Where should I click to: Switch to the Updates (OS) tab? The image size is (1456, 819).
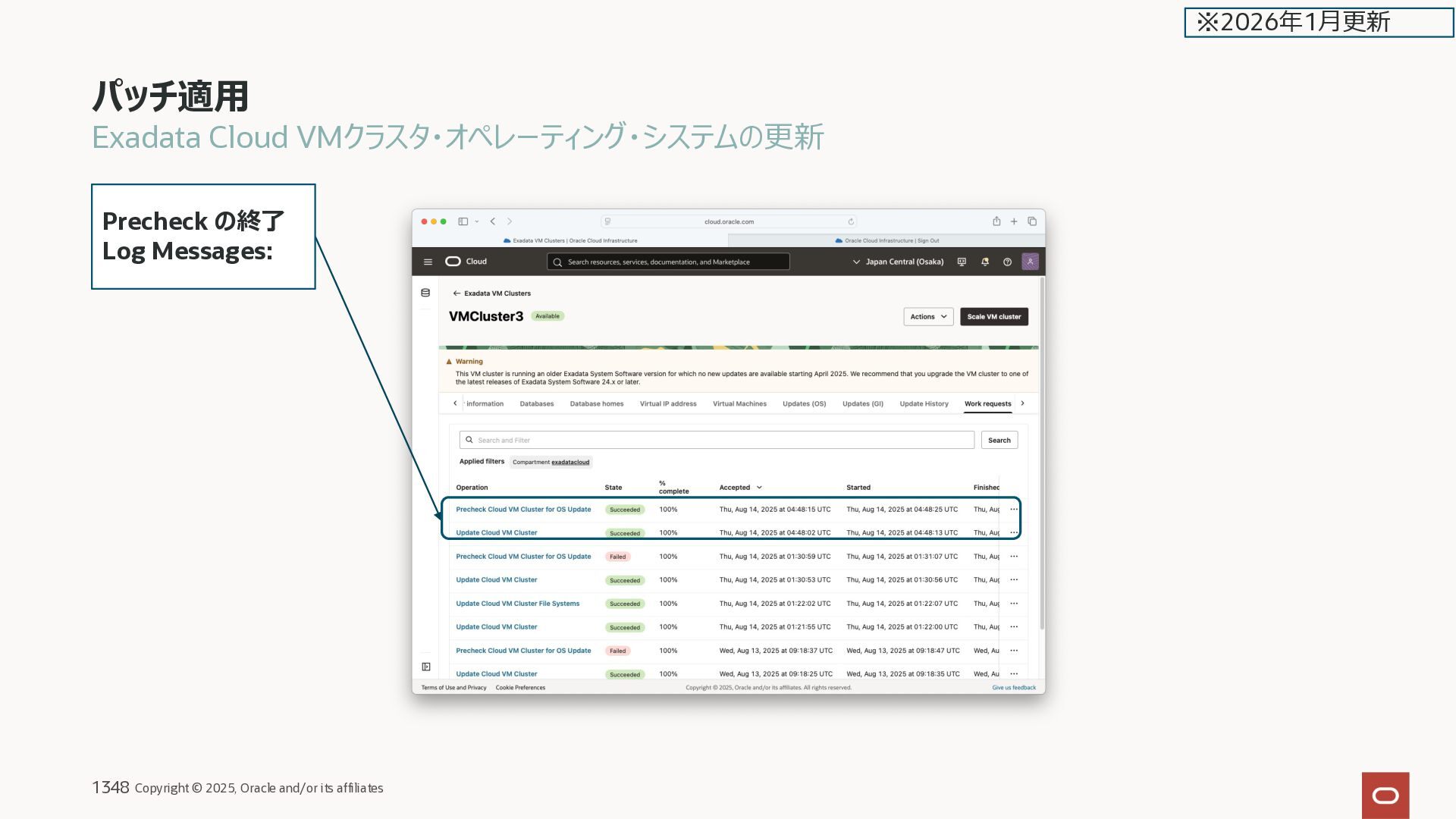(804, 403)
